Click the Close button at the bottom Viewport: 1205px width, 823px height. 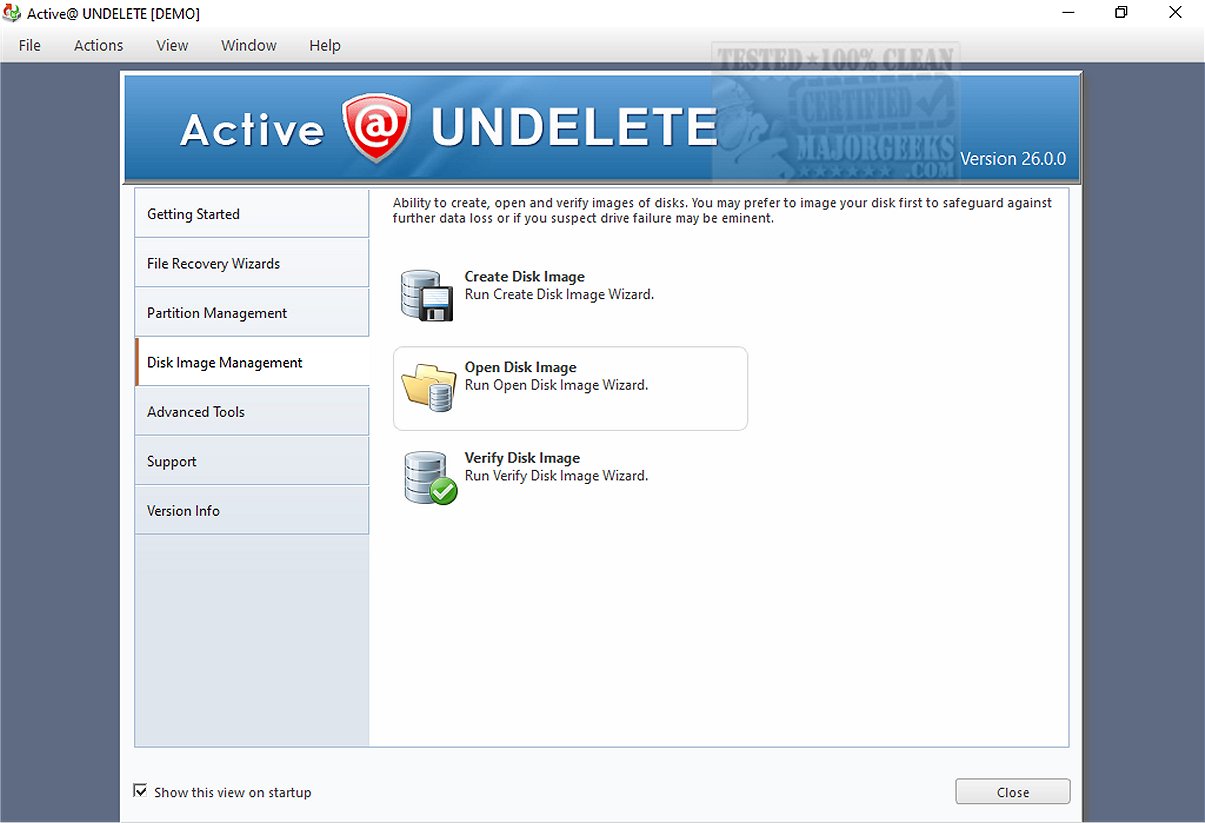click(x=1012, y=792)
